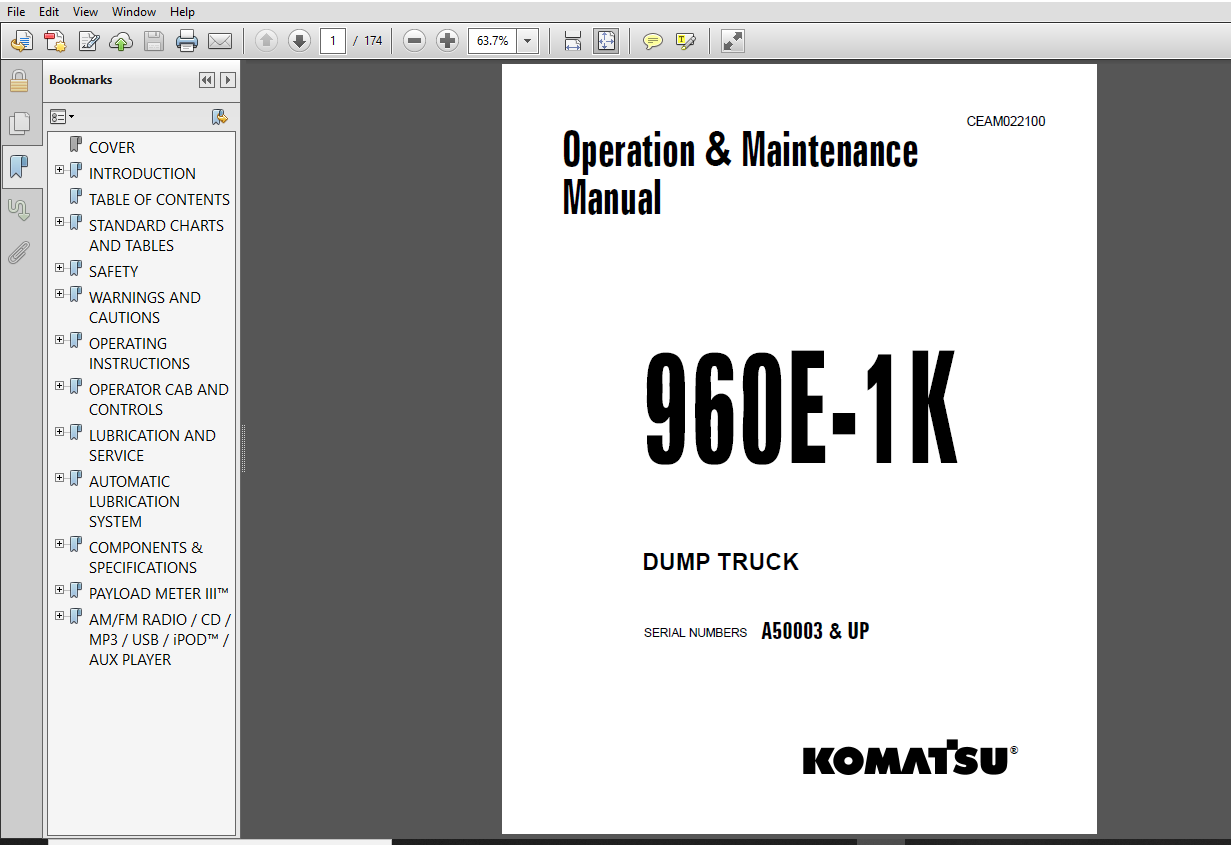Image resolution: width=1231 pixels, height=845 pixels.
Task: Open the Window menu
Action: coord(134,12)
